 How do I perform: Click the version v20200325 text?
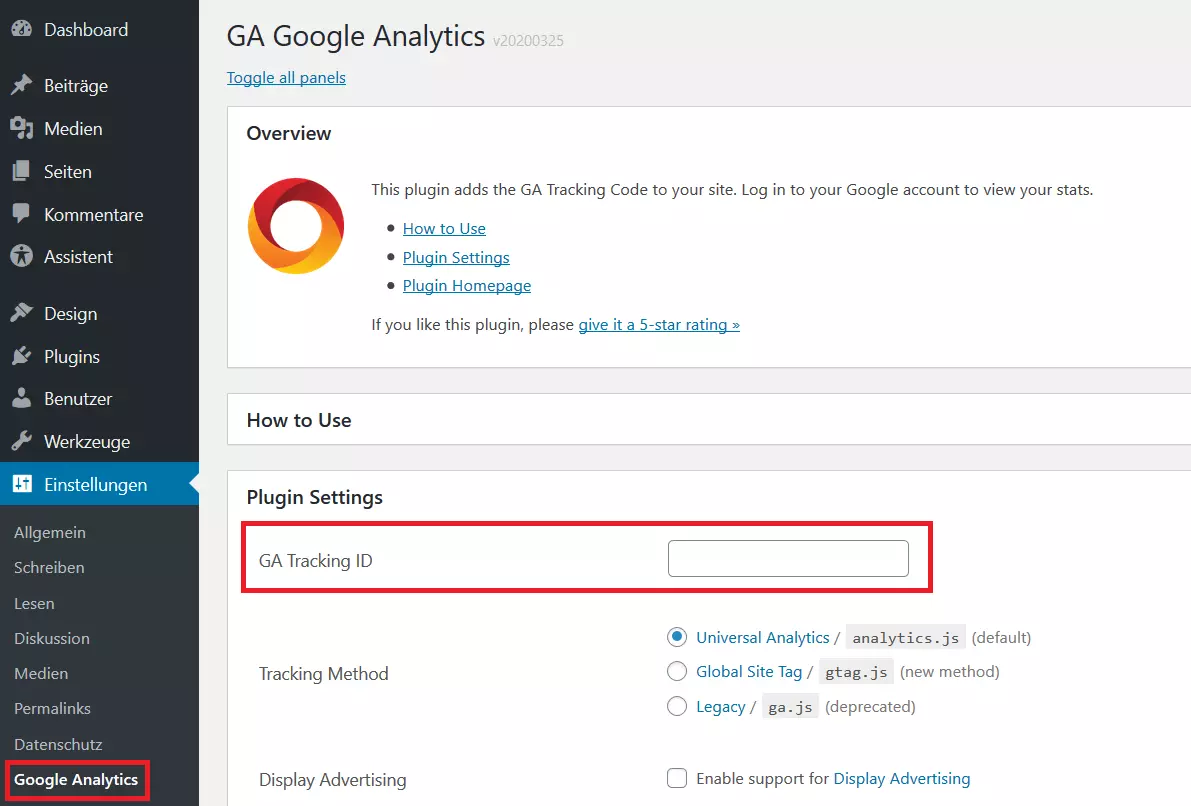pyautogui.click(x=528, y=40)
